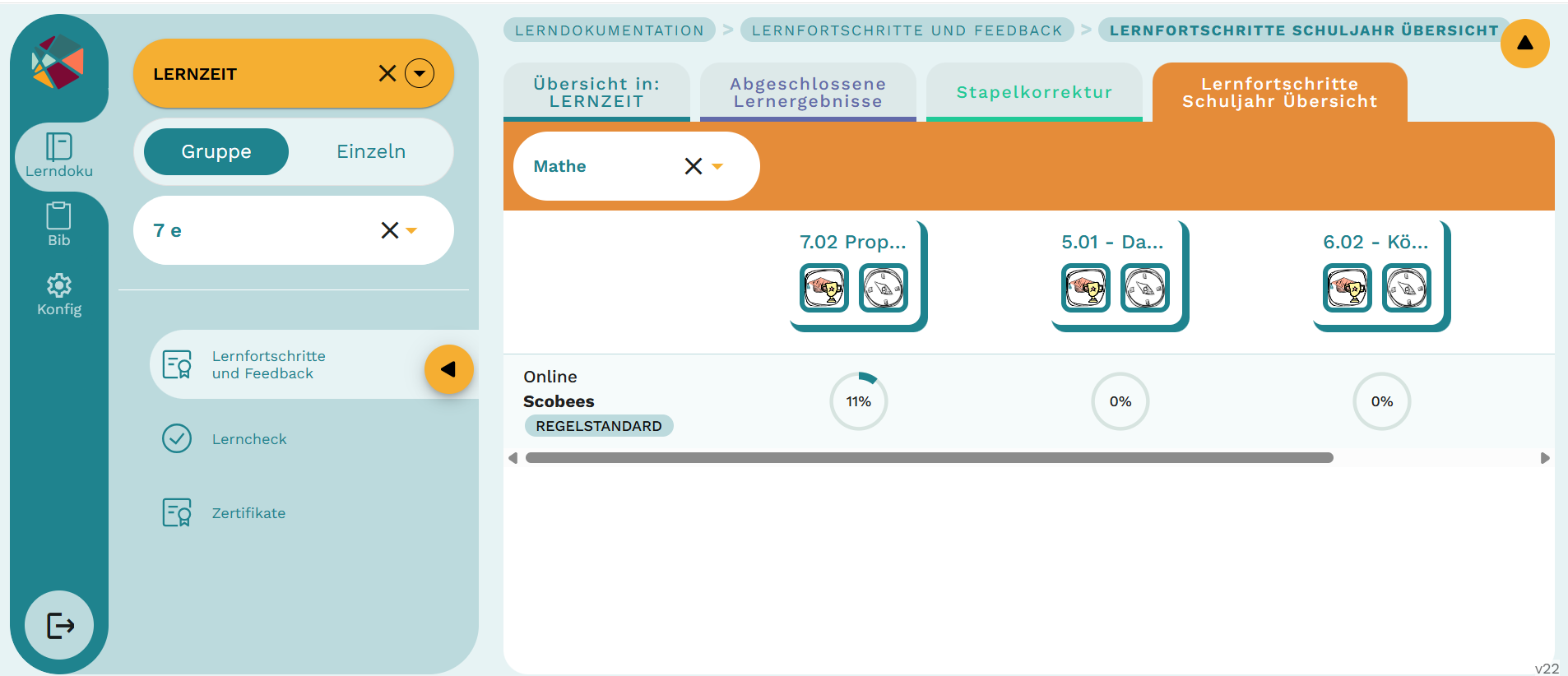
Task: Select Lernfortschritte Schuljahr Übersicht tab
Action: pyautogui.click(x=1279, y=92)
